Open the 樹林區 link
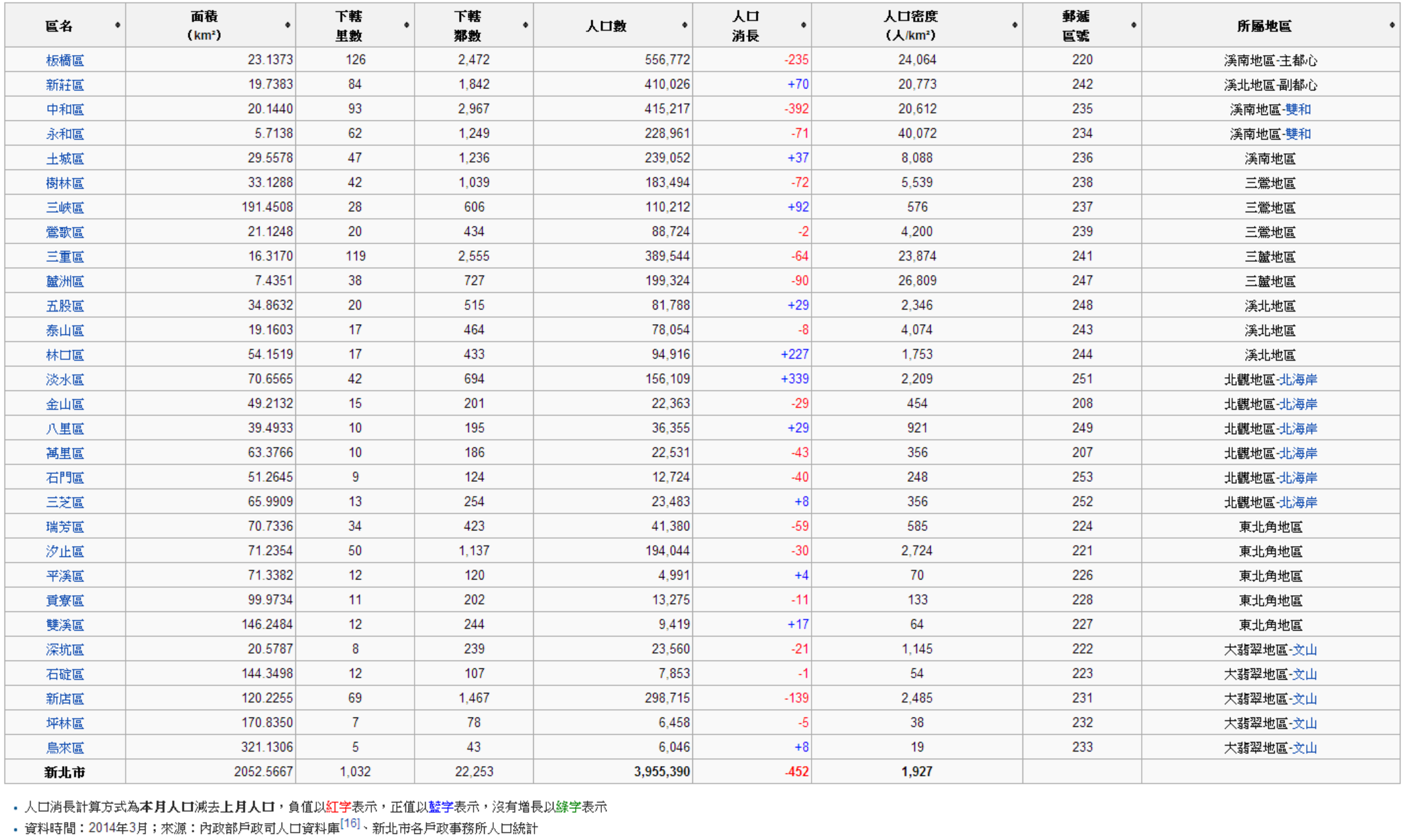Image resolution: width=1403 pixels, height=840 pixels. pyautogui.click(x=65, y=183)
